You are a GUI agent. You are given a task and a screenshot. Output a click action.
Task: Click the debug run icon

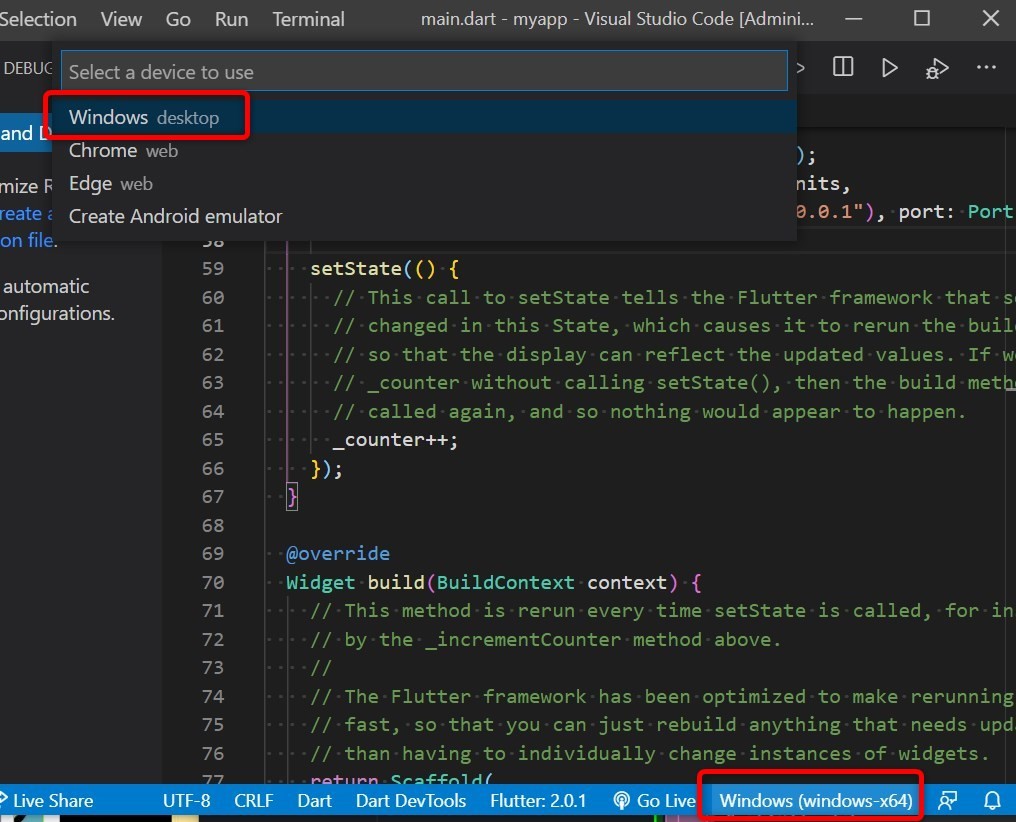(x=937, y=68)
